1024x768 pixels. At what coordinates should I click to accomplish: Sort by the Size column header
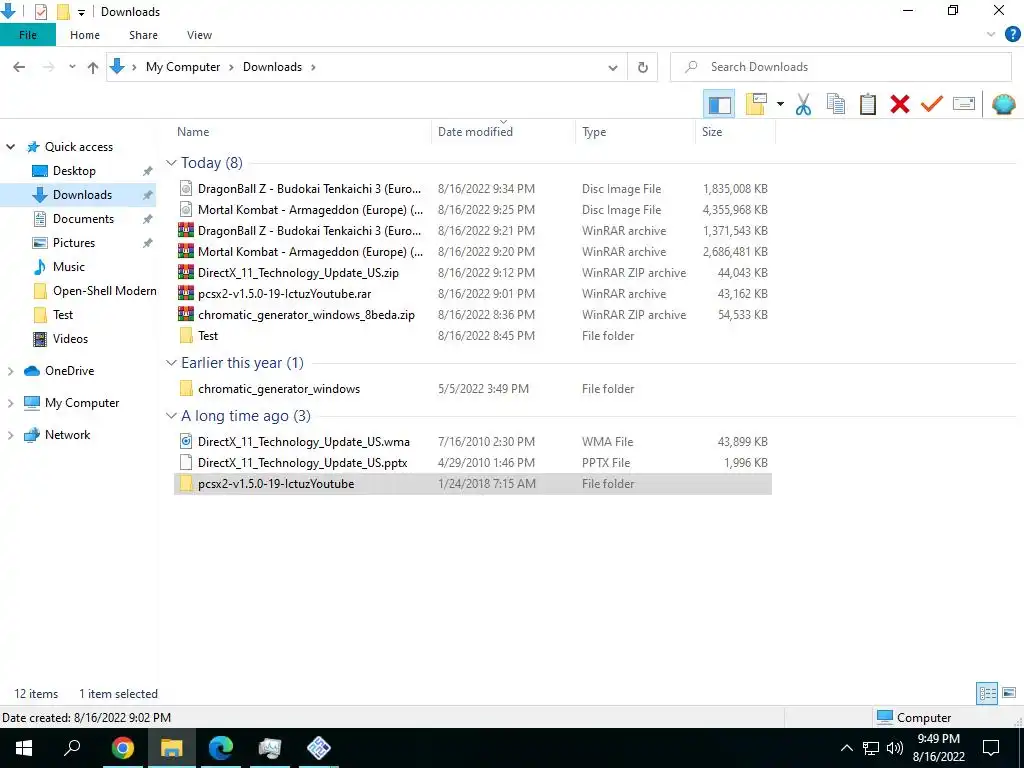[x=735, y=131]
